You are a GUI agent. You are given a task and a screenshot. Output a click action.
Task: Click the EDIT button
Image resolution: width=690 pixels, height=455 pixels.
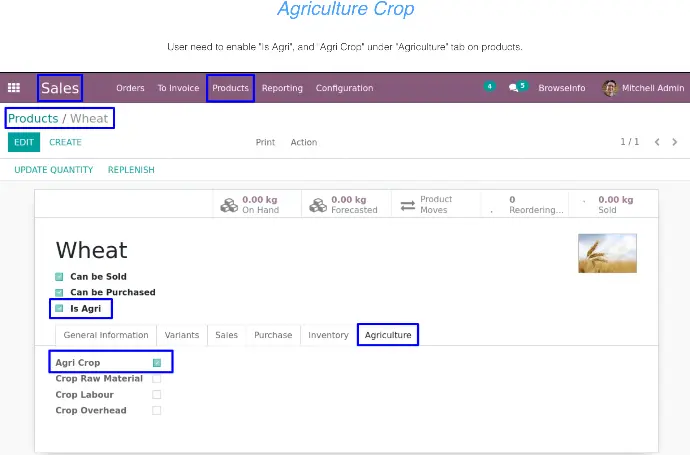24,142
